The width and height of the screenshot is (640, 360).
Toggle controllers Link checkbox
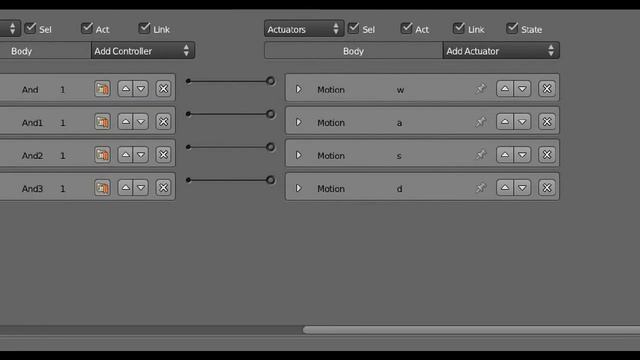[x=144, y=28]
